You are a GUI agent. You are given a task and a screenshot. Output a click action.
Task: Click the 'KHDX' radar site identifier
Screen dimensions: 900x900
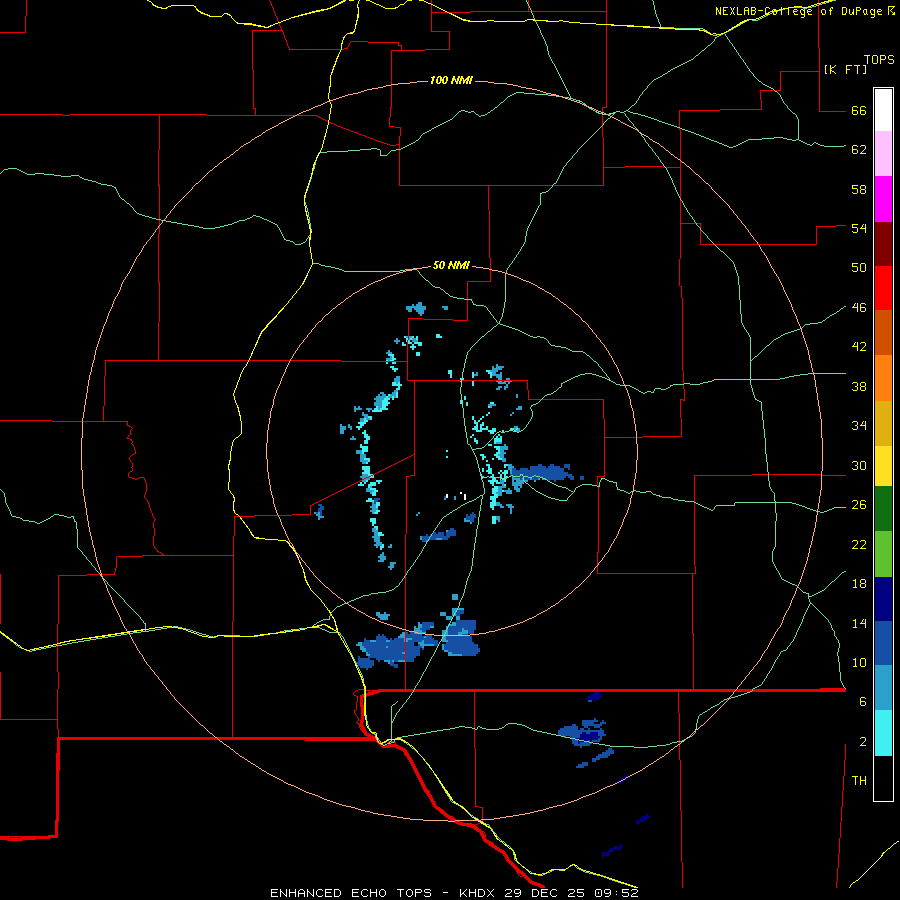(x=479, y=893)
